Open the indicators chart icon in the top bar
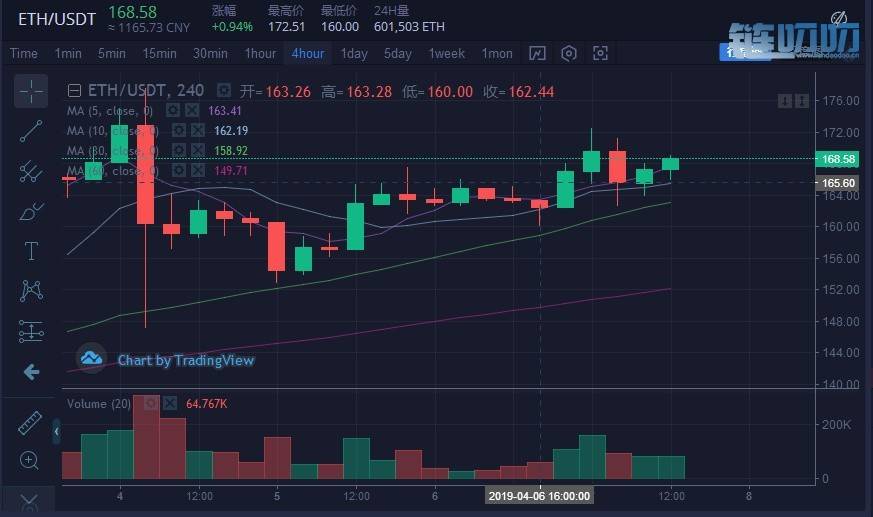The image size is (873, 517). coord(538,53)
